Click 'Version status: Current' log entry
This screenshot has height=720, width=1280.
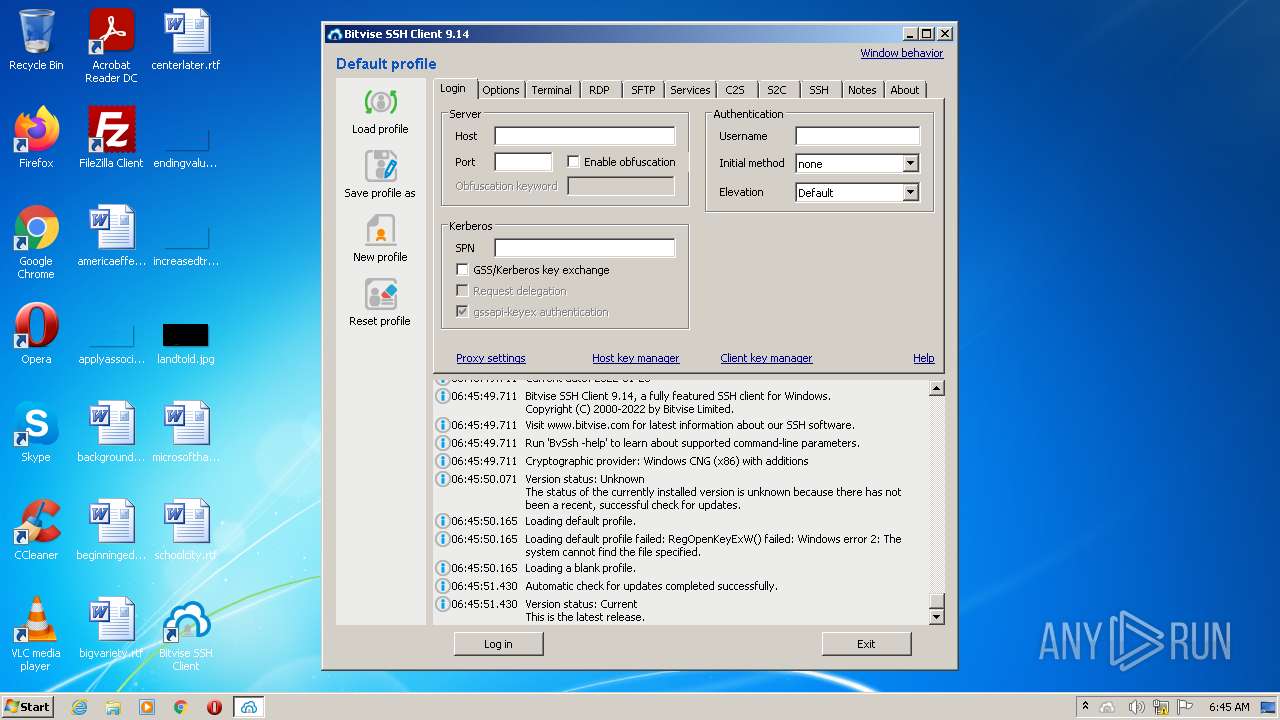click(x=581, y=604)
